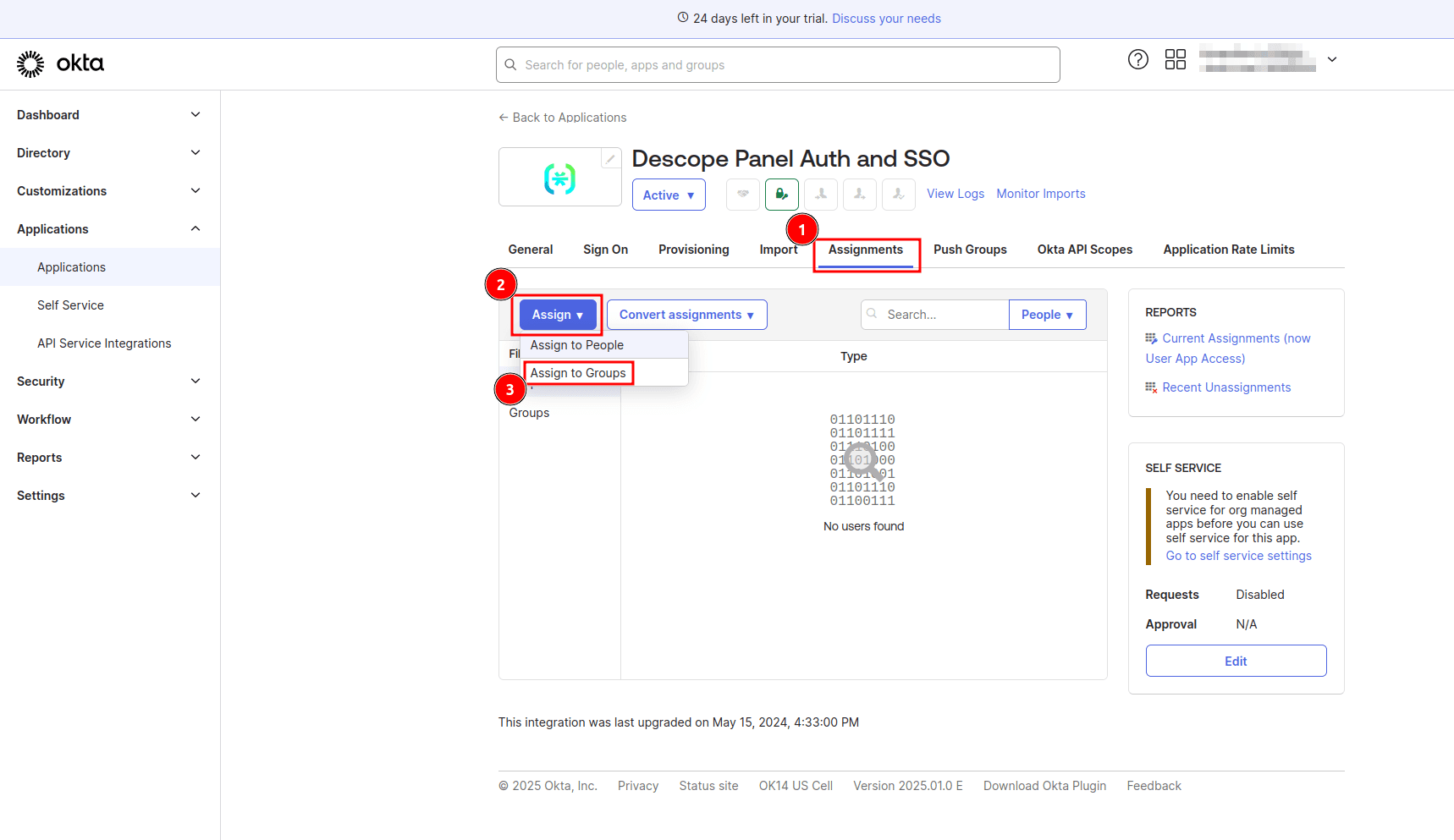Open the Help question mark icon
1454x840 pixels.
coord(1137,59)
